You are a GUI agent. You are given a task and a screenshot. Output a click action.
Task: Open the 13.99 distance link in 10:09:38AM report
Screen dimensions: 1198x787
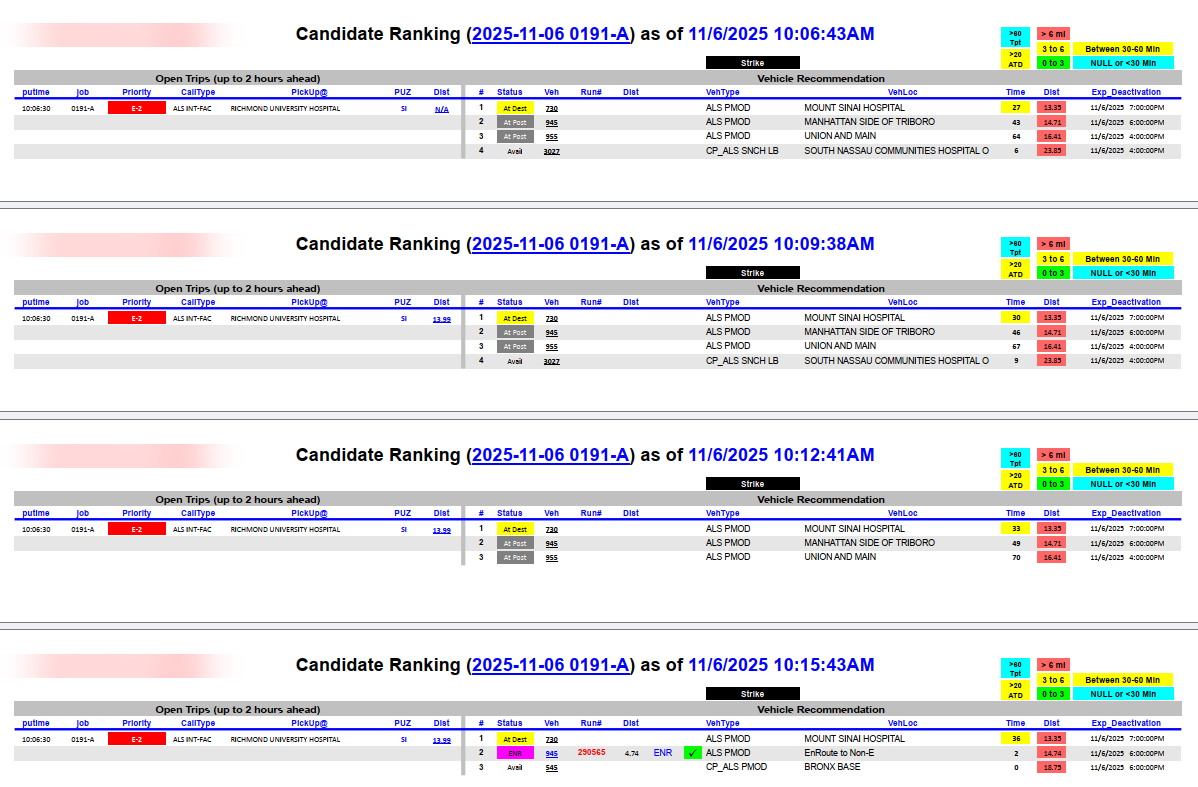(x=442, y=319)
